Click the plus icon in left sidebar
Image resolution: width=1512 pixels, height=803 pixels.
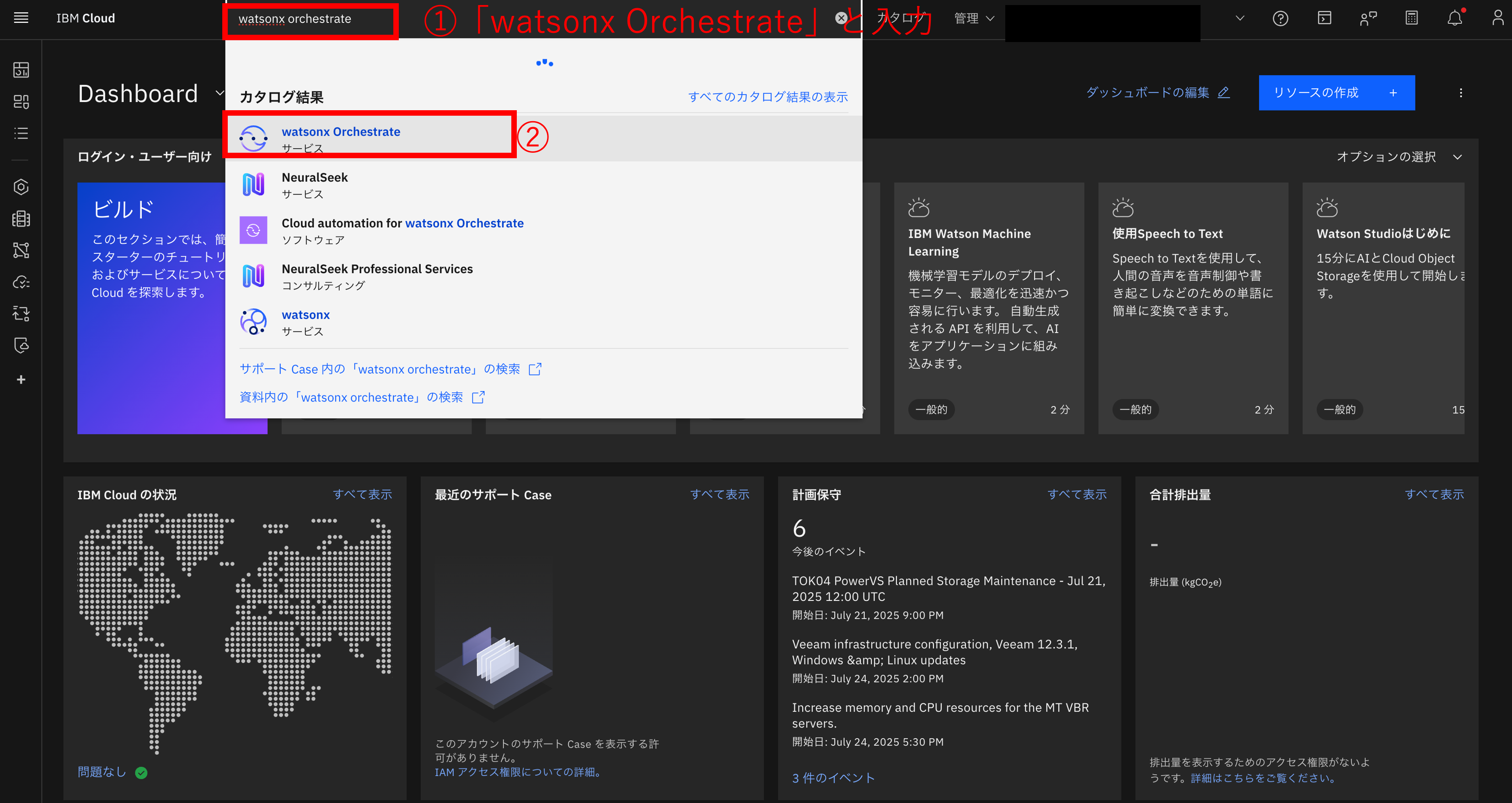point(21,380)
